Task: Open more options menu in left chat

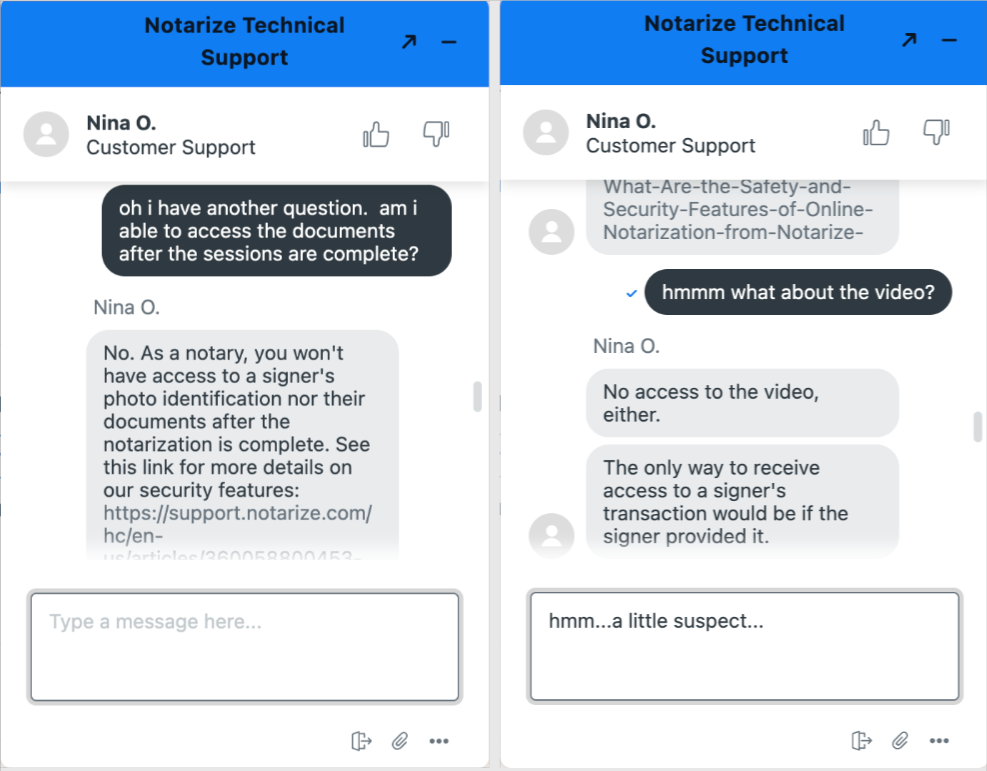Action: coord(439,741)
